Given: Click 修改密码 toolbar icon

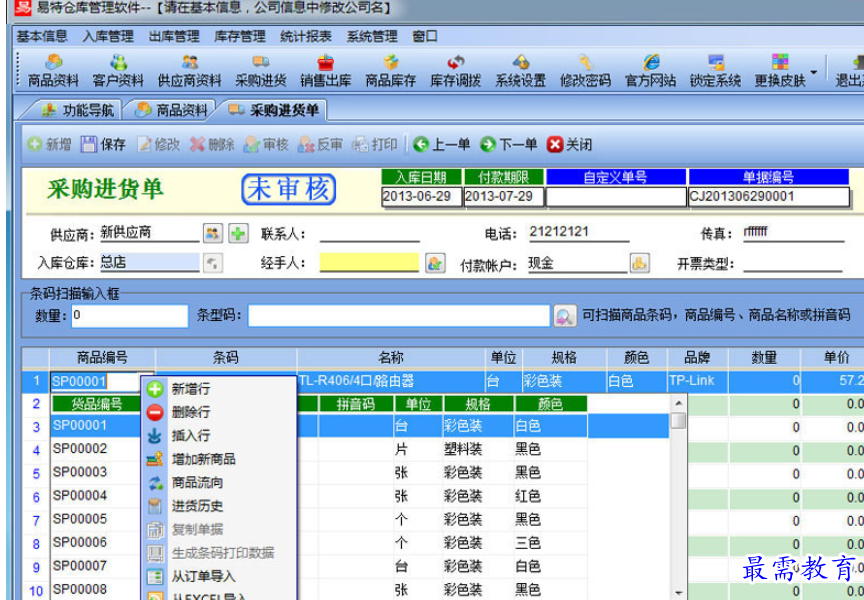Looking at the screenshot, I should click(x=585, y=71).
